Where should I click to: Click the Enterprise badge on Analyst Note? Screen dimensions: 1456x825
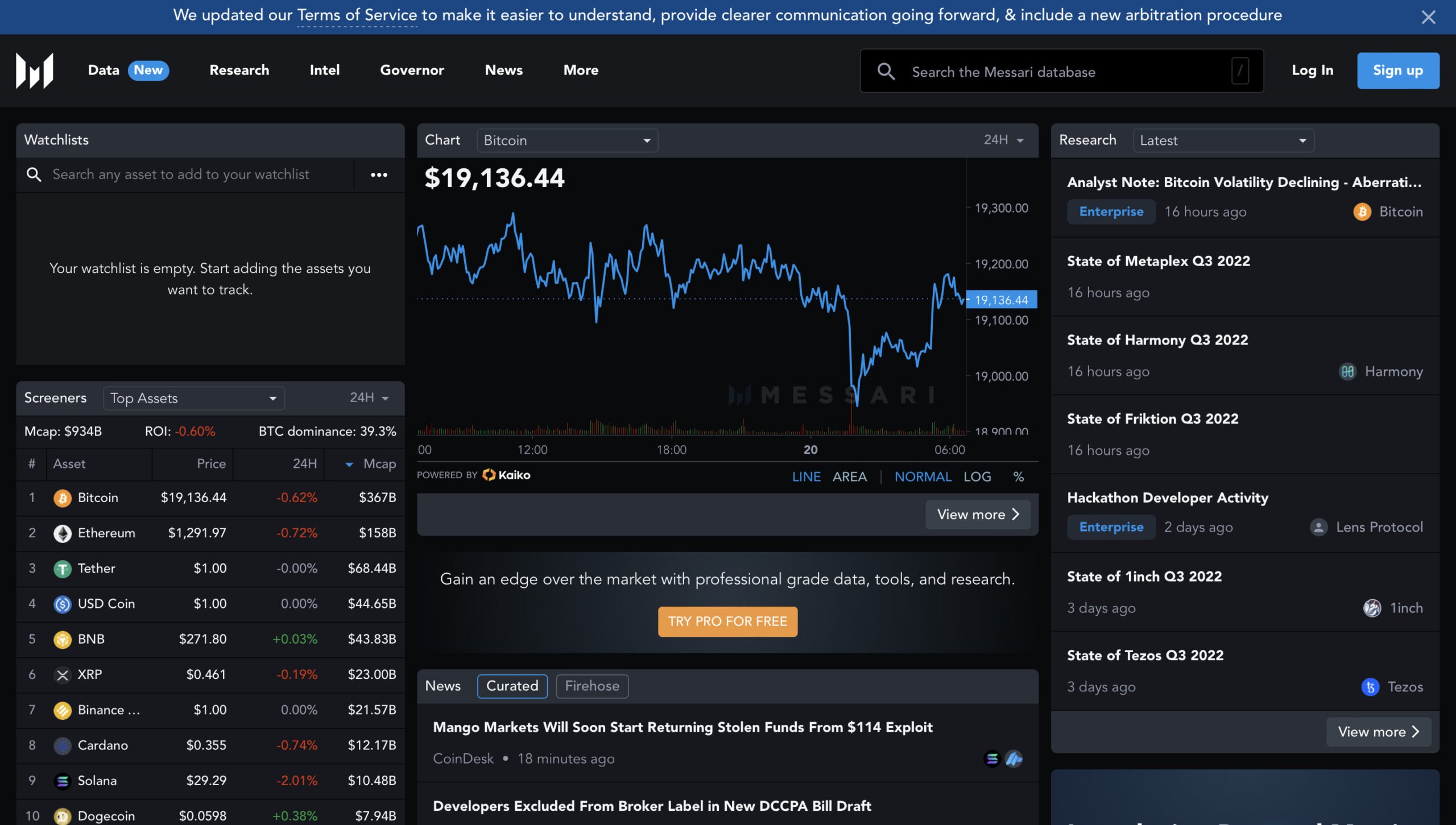(x=1111, y=212)
